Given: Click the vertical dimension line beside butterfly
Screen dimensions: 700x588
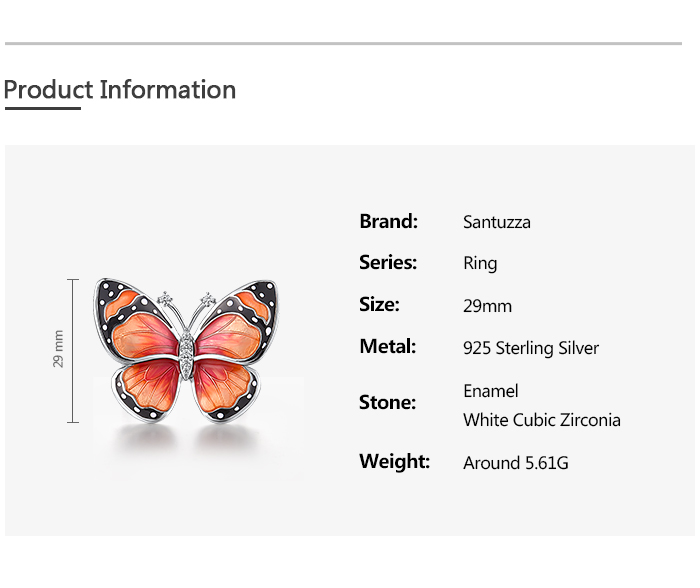Looking at the screenshot, I should pos(73,350).
